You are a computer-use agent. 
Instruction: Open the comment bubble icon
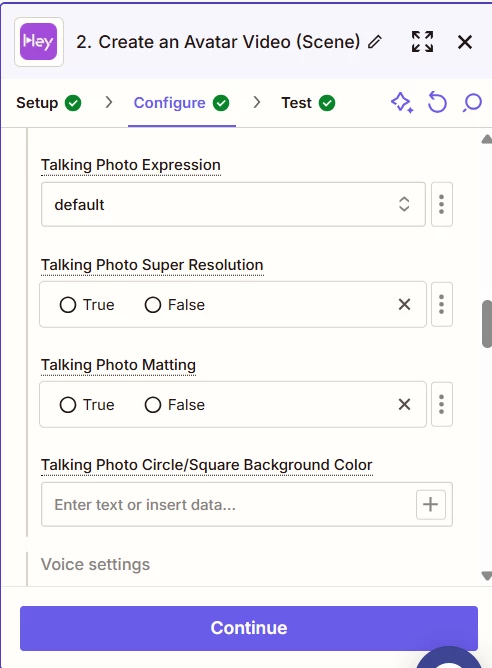[x=472, y=103]
